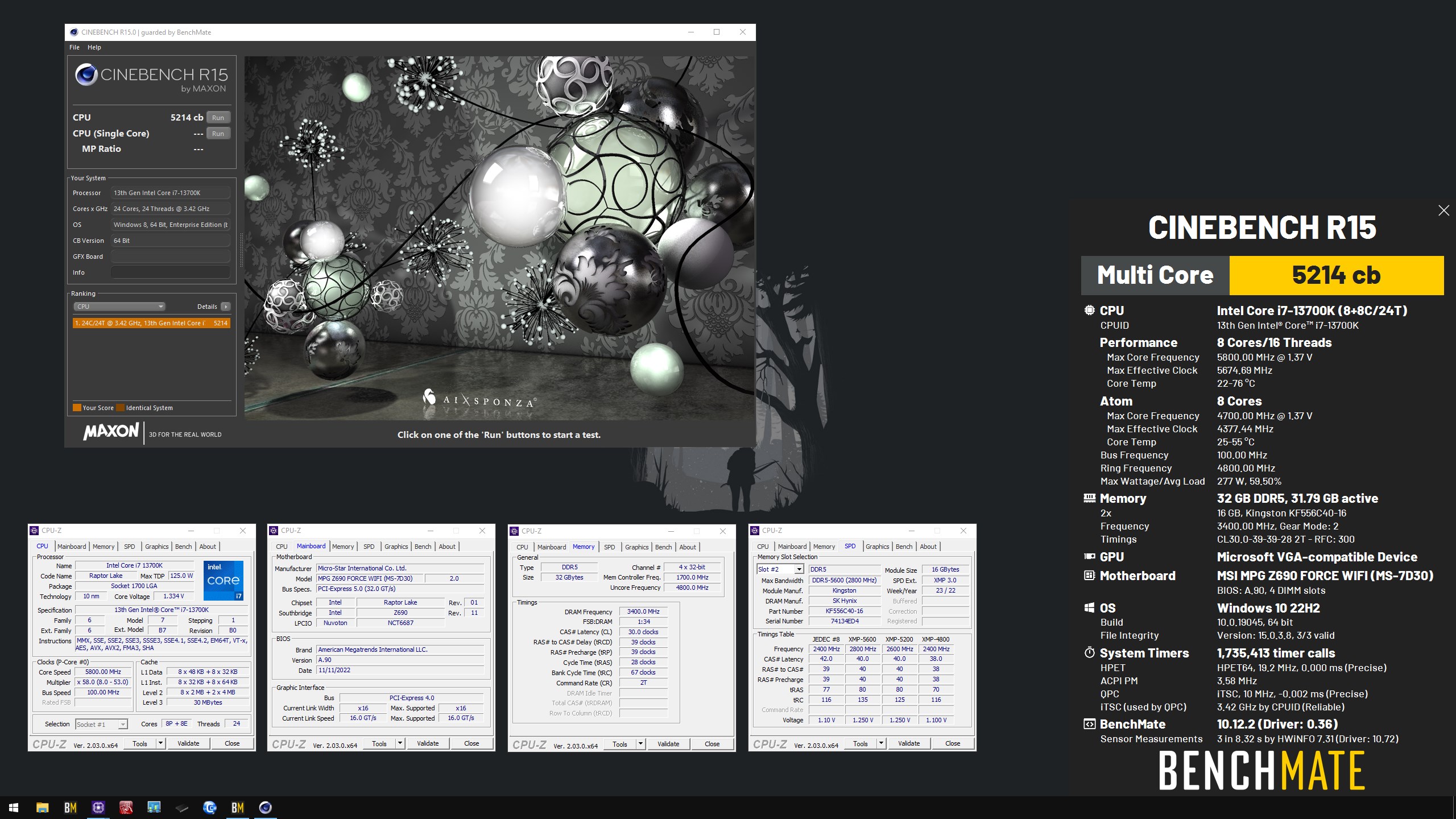Viewport: 1456px width, 819px height.
Task: Click the yellow 5214 cb score banner
Action: pos(1337,275)
